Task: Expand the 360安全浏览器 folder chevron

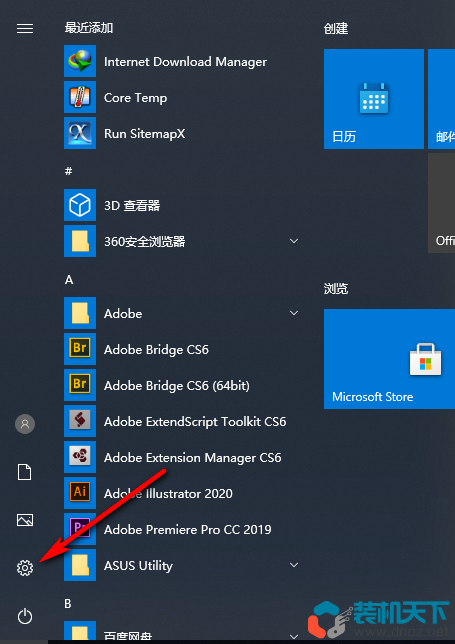Action: [294, 241]
